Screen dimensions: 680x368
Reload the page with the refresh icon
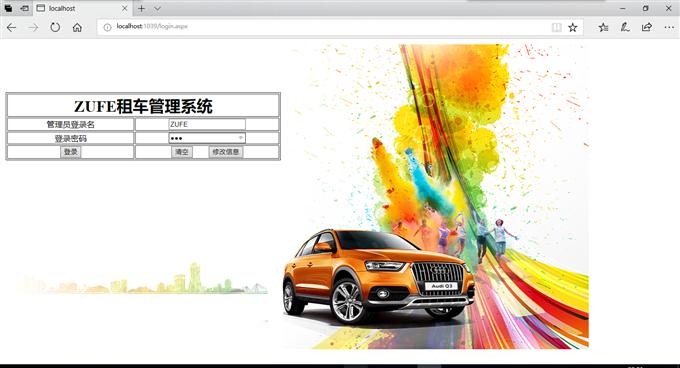[x=55, y=27]
